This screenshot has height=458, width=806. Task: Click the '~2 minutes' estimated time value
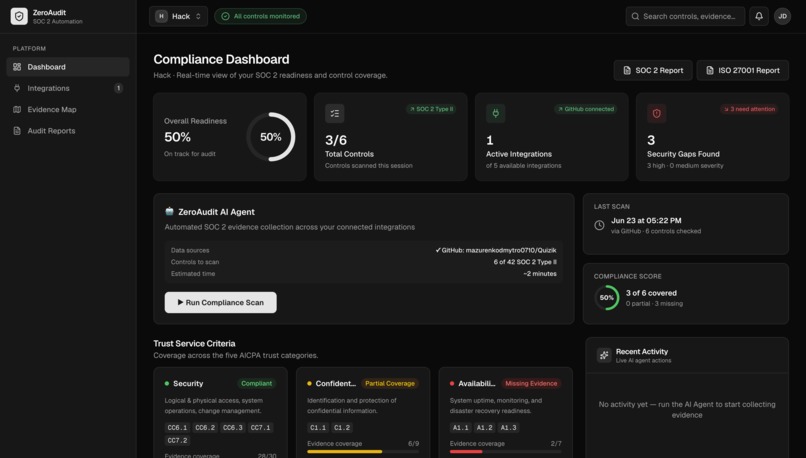point(540,274)
